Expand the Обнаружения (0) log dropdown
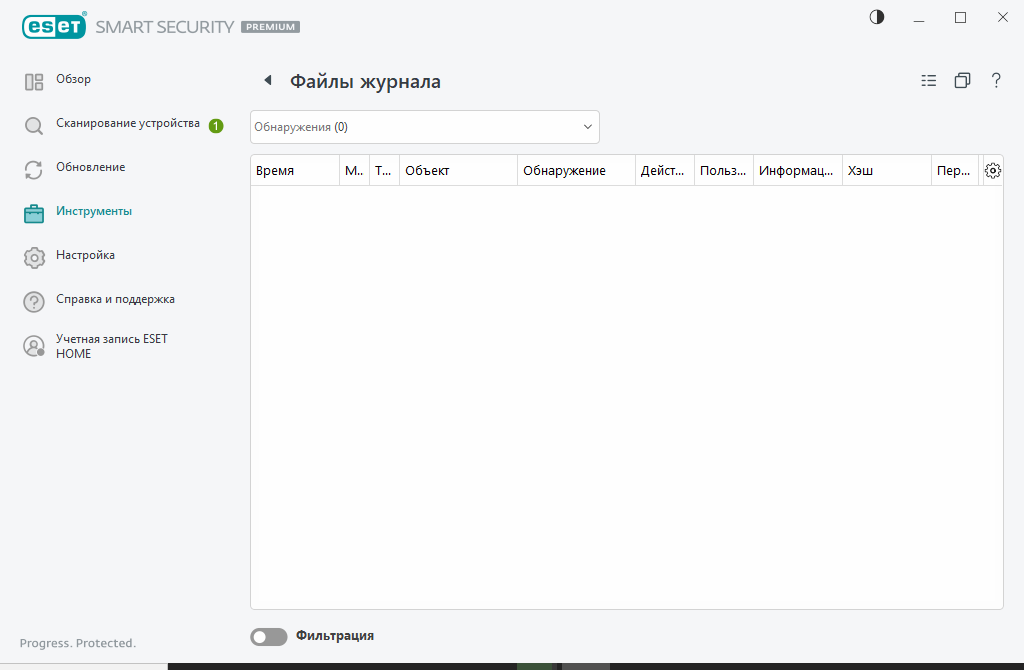This screenshot has width=1024, height=670. (424, 127)
